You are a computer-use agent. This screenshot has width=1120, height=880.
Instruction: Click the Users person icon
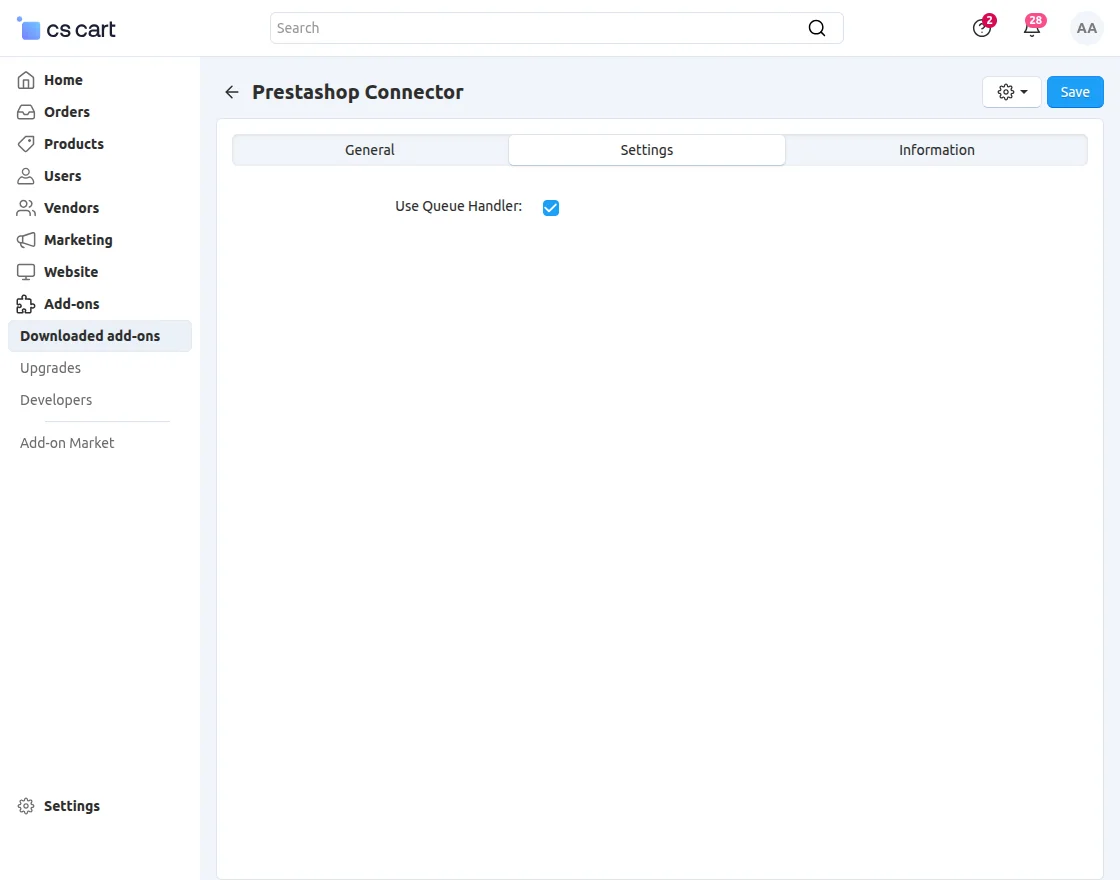24,175
